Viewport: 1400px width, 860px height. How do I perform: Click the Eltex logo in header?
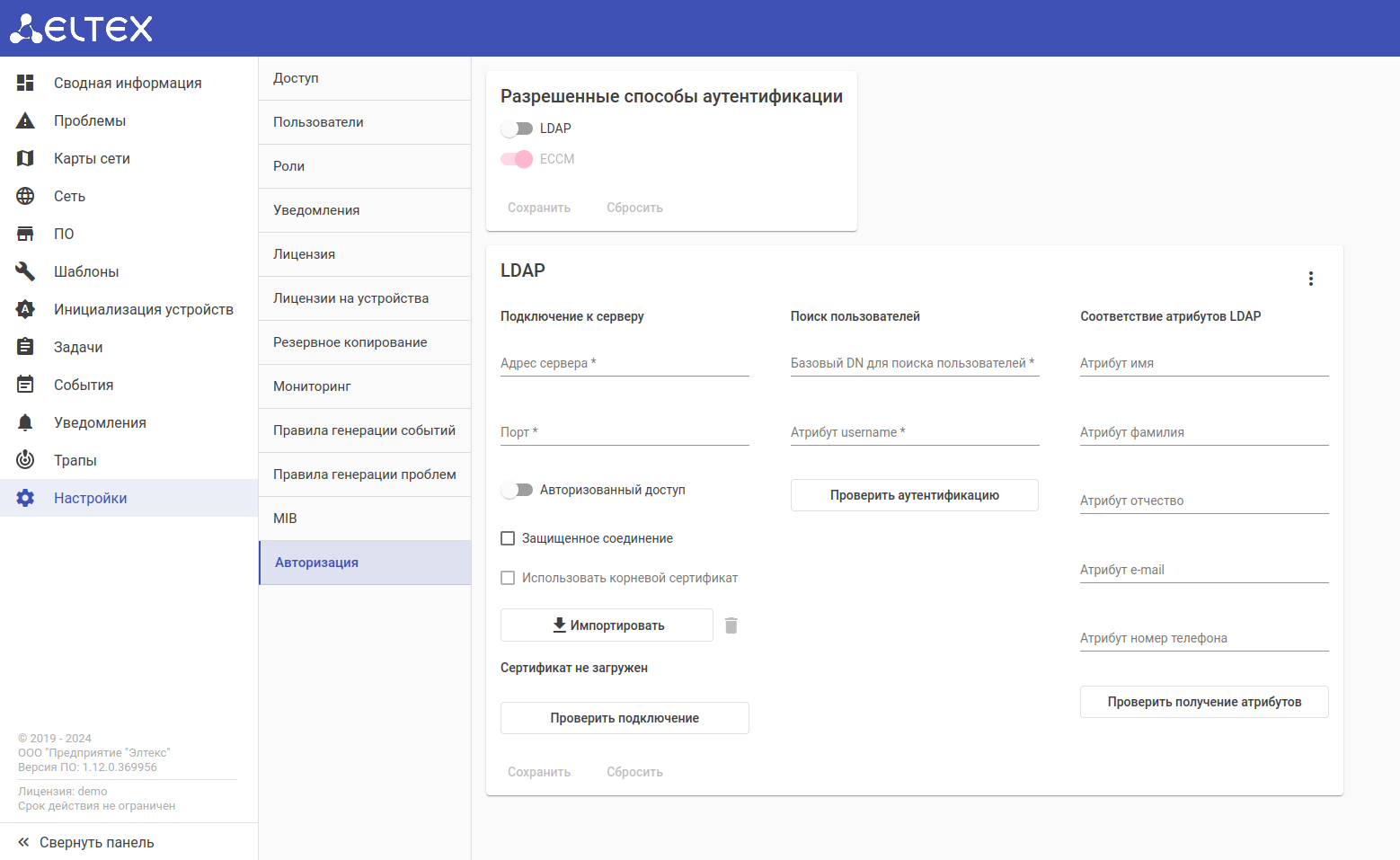(81, 29)
